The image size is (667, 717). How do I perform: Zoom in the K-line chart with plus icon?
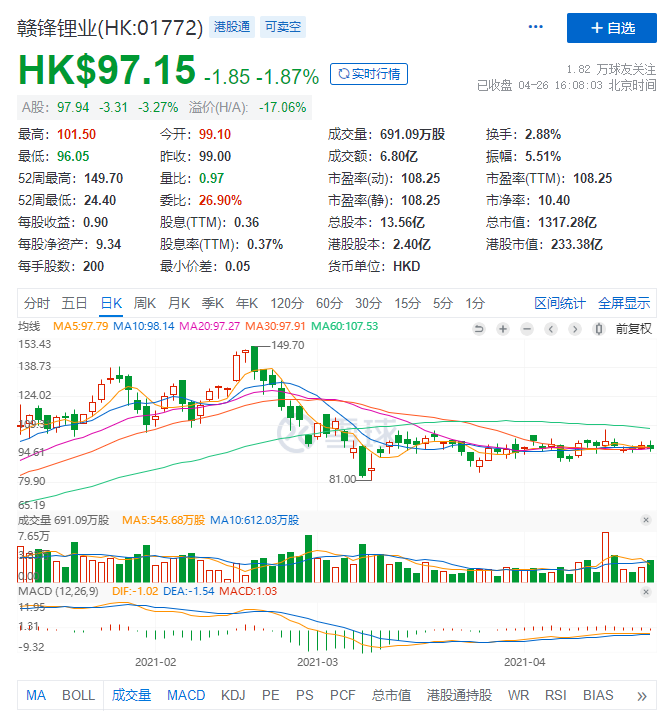pyautogui.click(x=503, y=329)
